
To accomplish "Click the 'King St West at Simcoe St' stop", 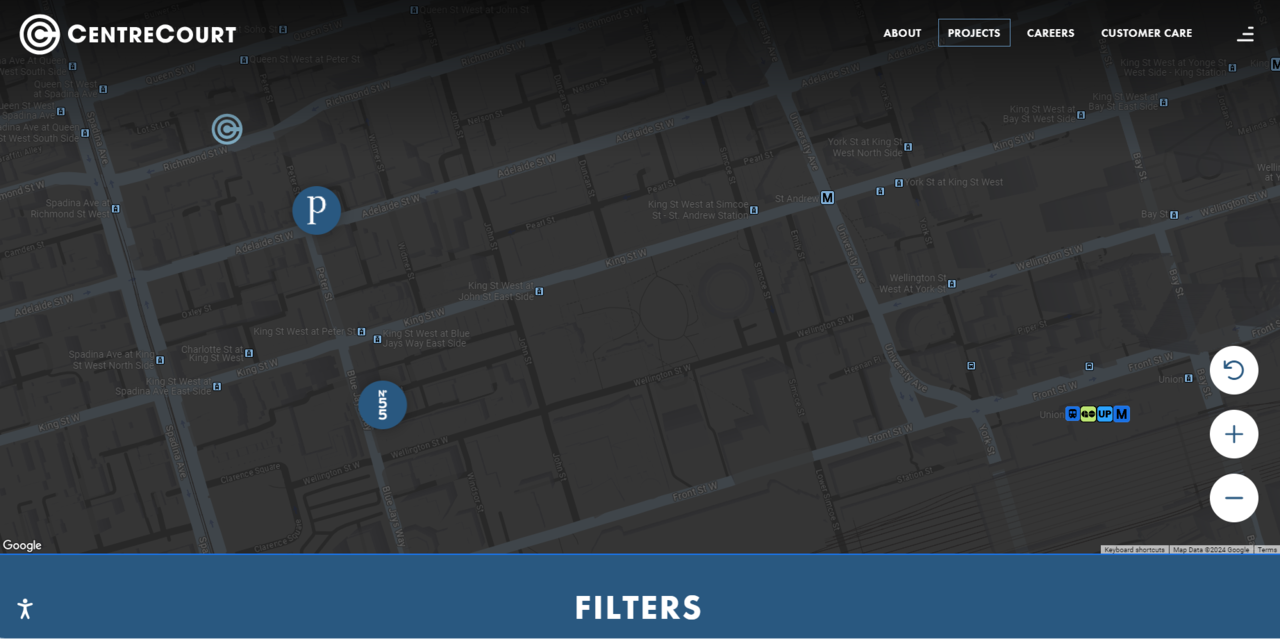I will 754,210.
